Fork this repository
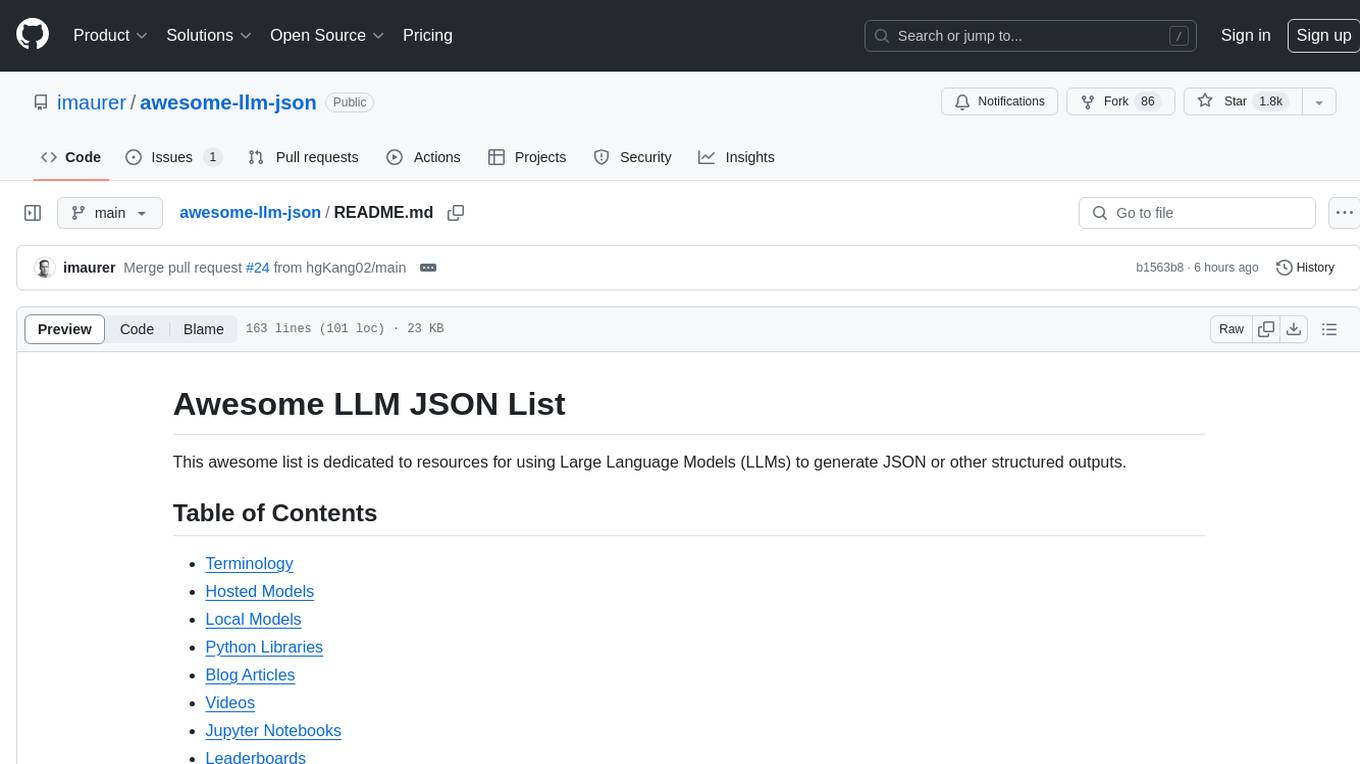Image resolution: width=1360 pixels, height=764 pixels. click(1121, 102)
